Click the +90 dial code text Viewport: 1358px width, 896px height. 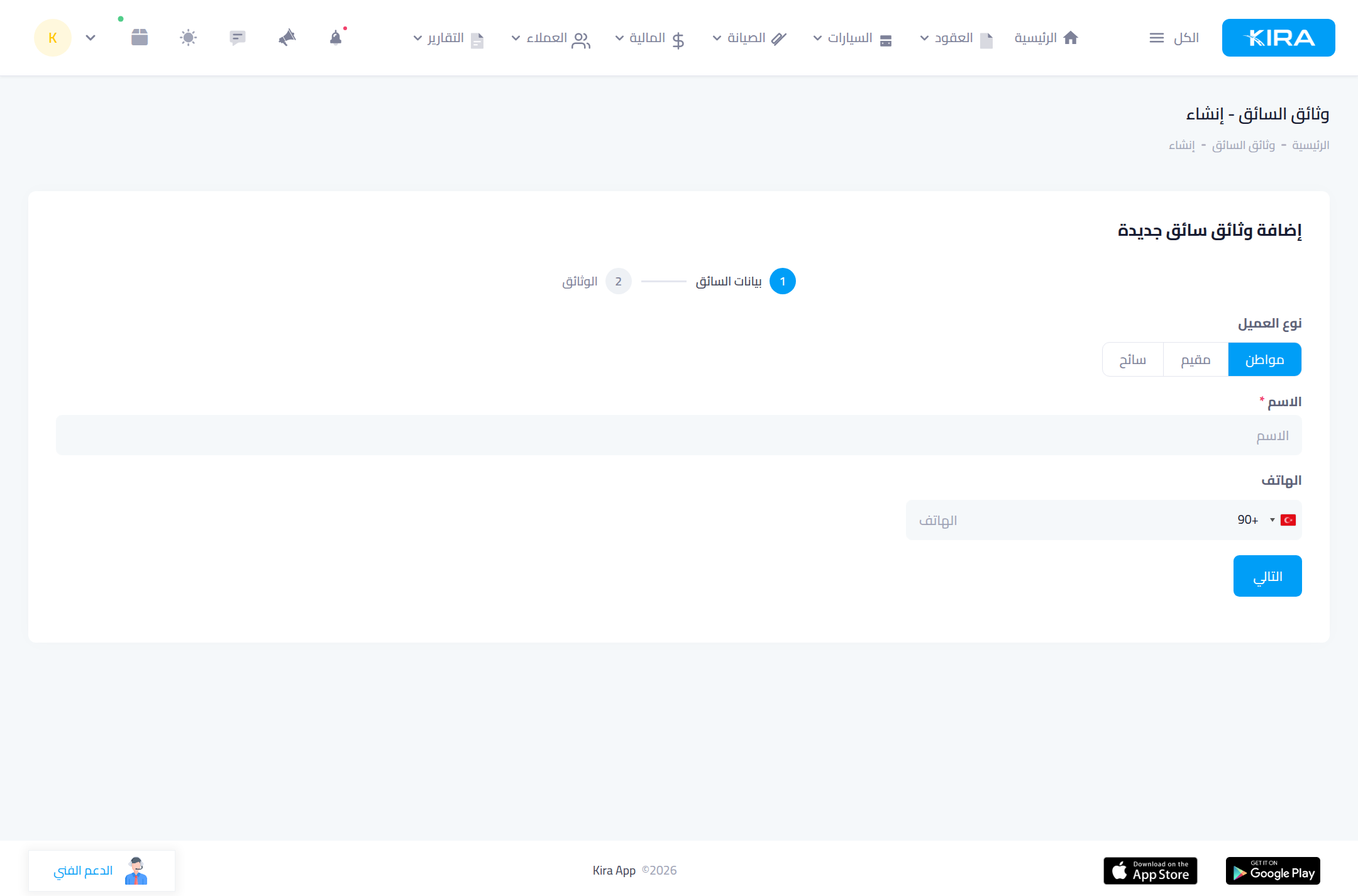point(1248,520)
